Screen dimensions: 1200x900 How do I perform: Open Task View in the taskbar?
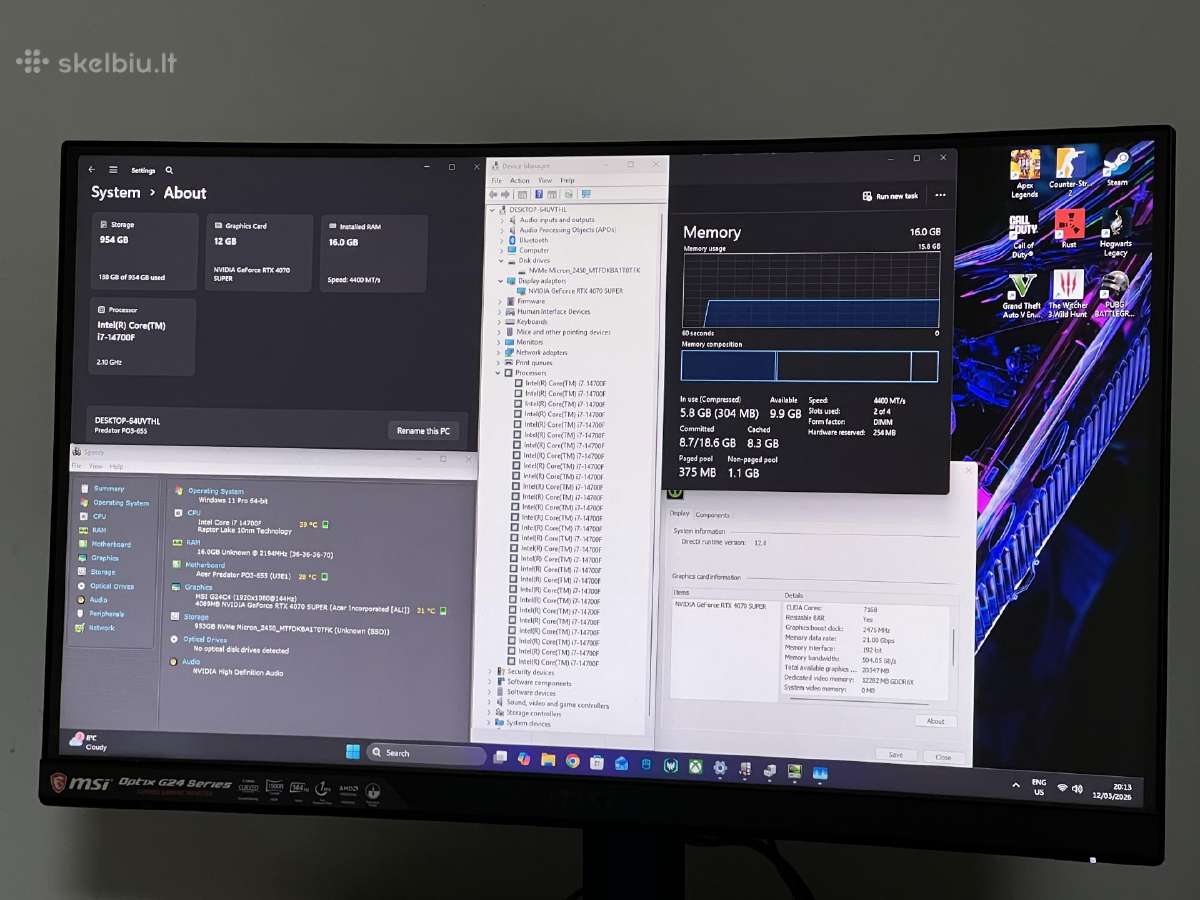(500, 758)
